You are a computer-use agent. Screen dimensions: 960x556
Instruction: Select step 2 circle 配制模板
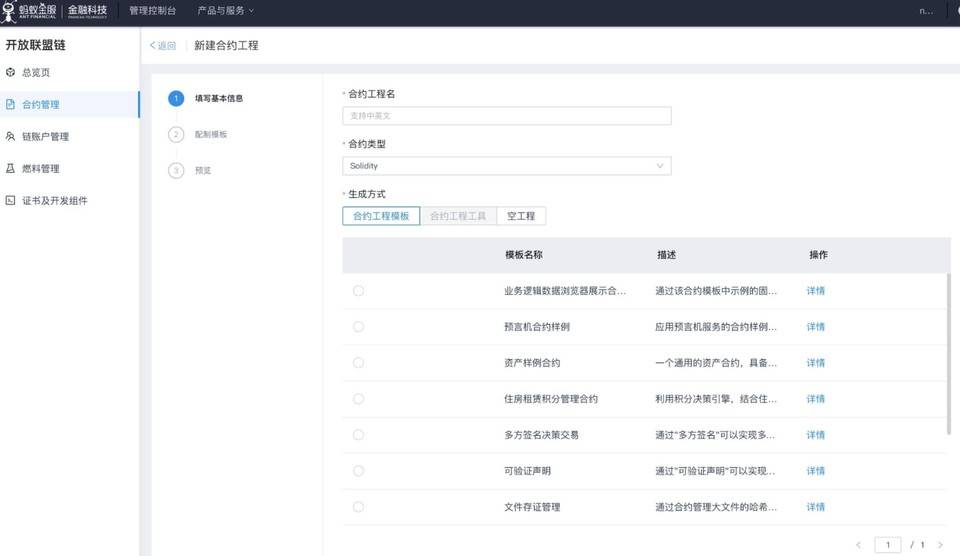tap(176, 134)
